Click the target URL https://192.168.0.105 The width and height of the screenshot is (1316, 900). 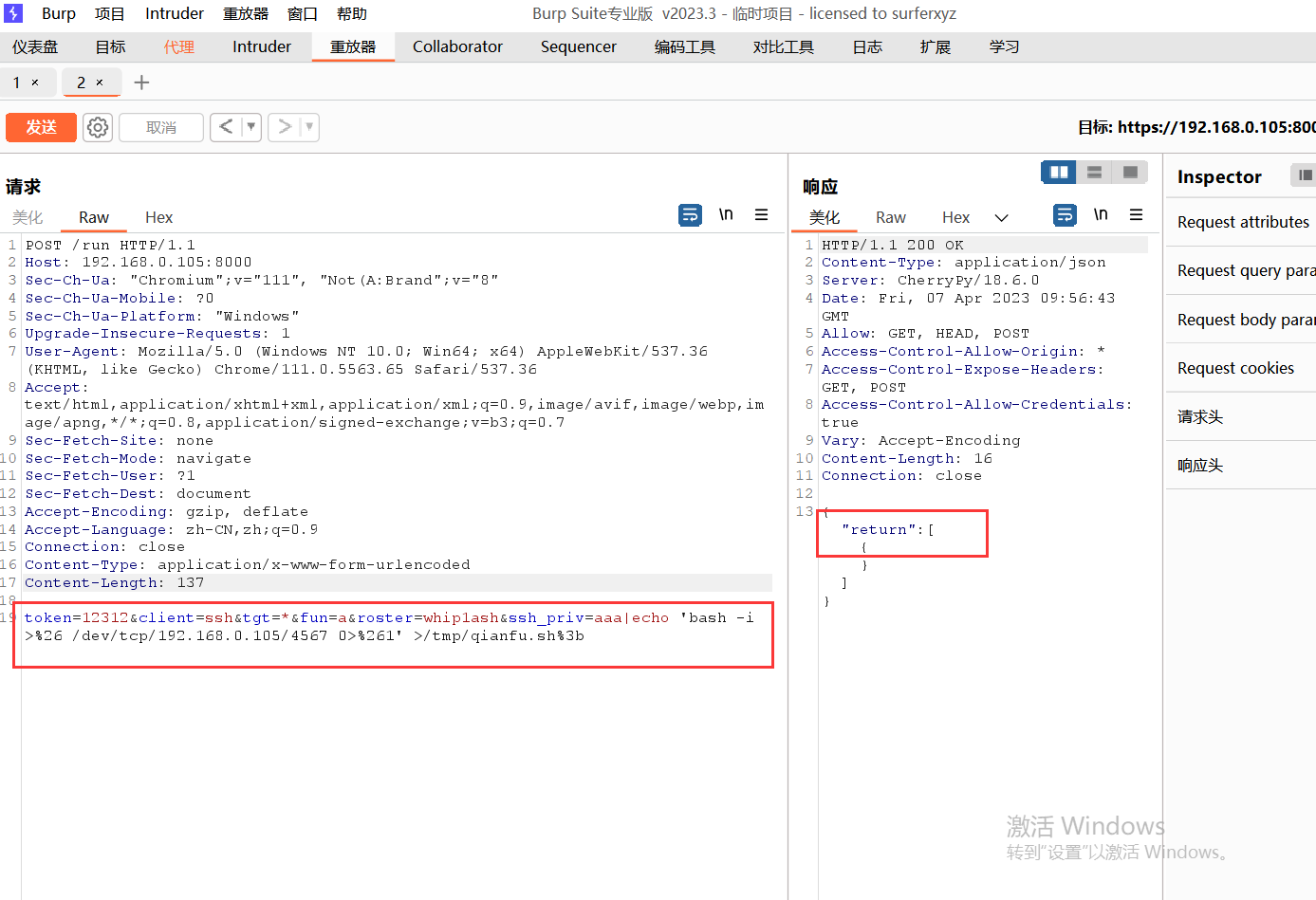point(1216,127)
